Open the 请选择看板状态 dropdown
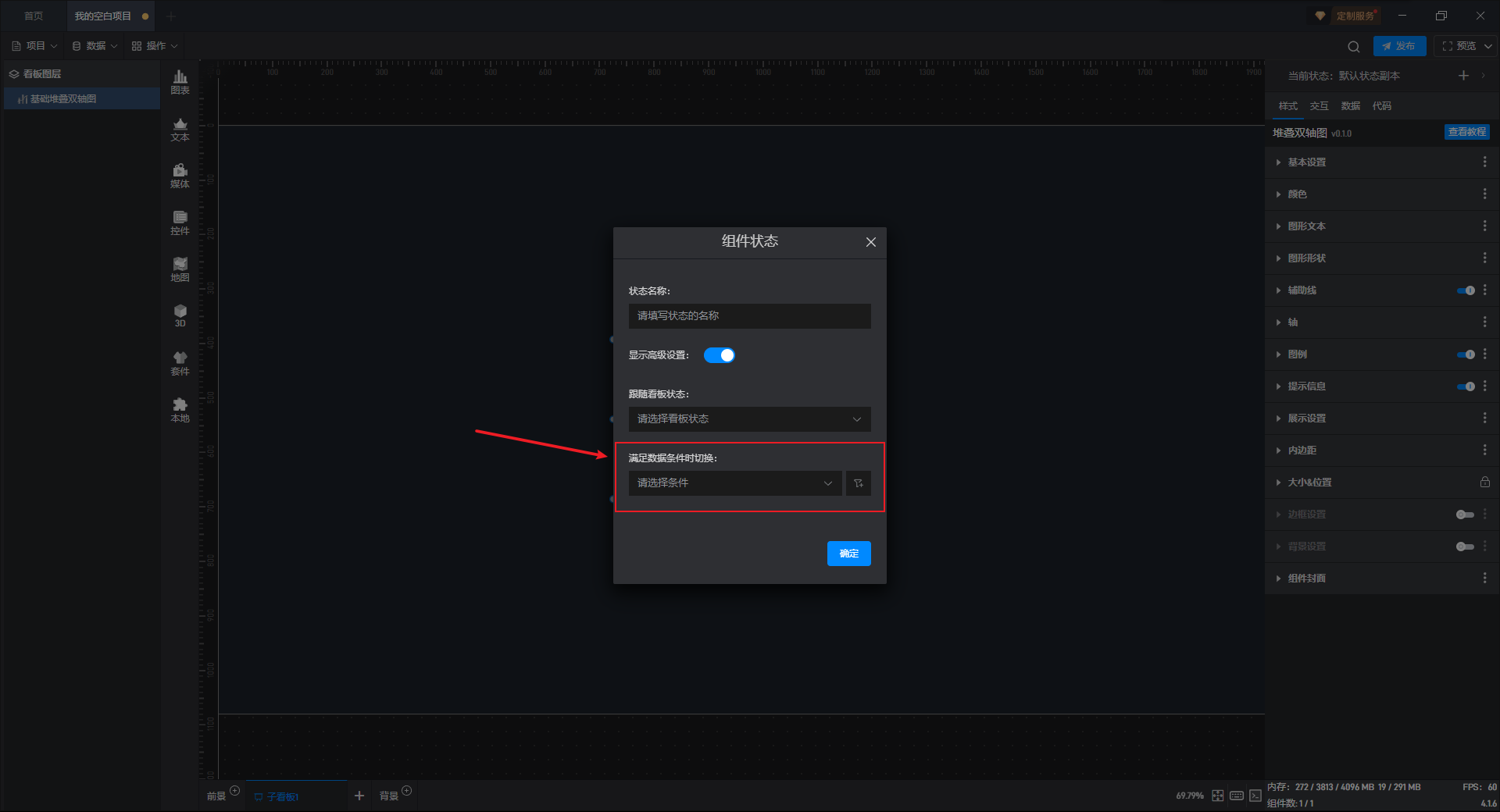Viewport: 1500px width, 812px height. pos(749,419)
